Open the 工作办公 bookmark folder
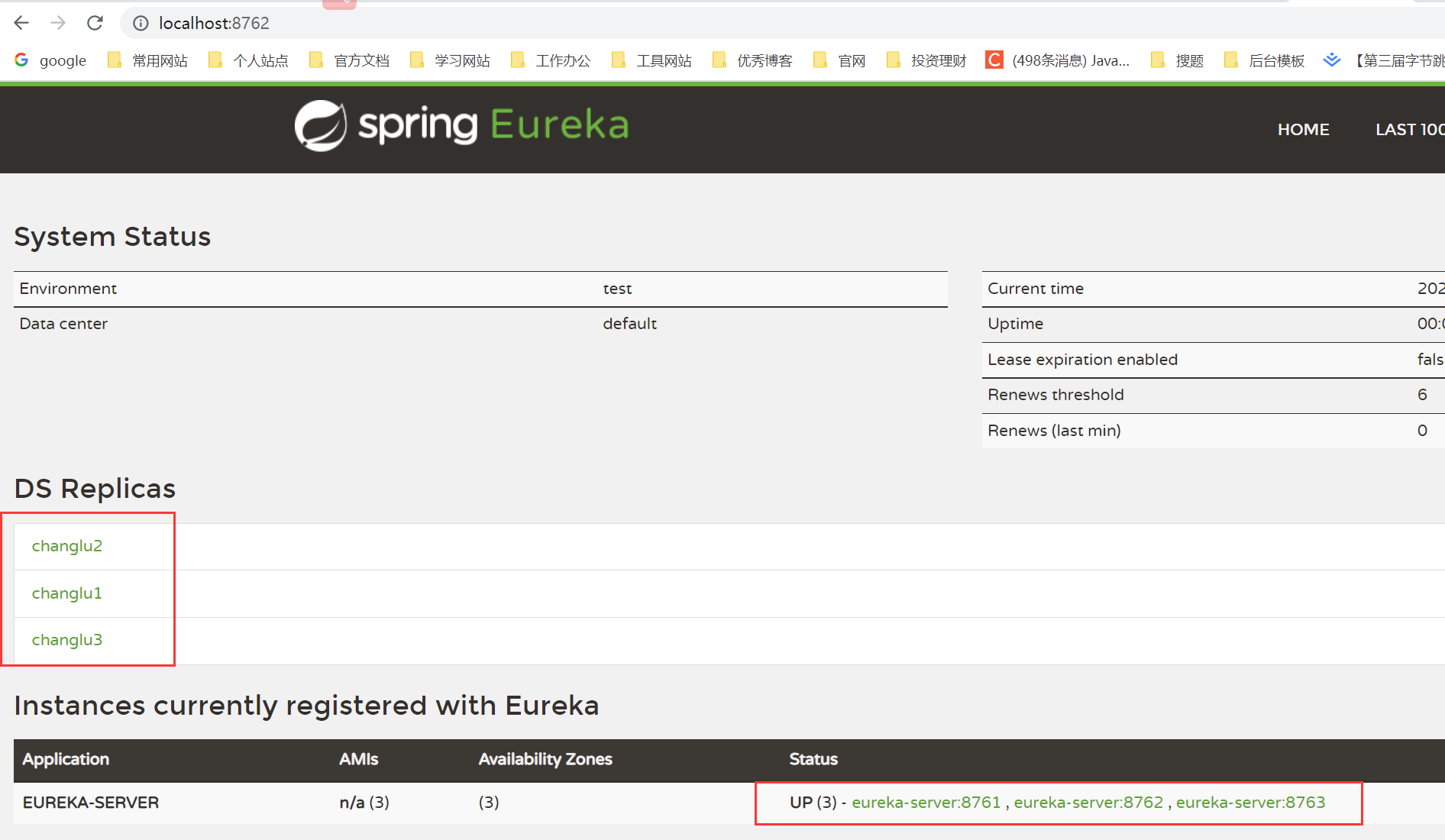The image size is (1445, 840). [551, 60]
